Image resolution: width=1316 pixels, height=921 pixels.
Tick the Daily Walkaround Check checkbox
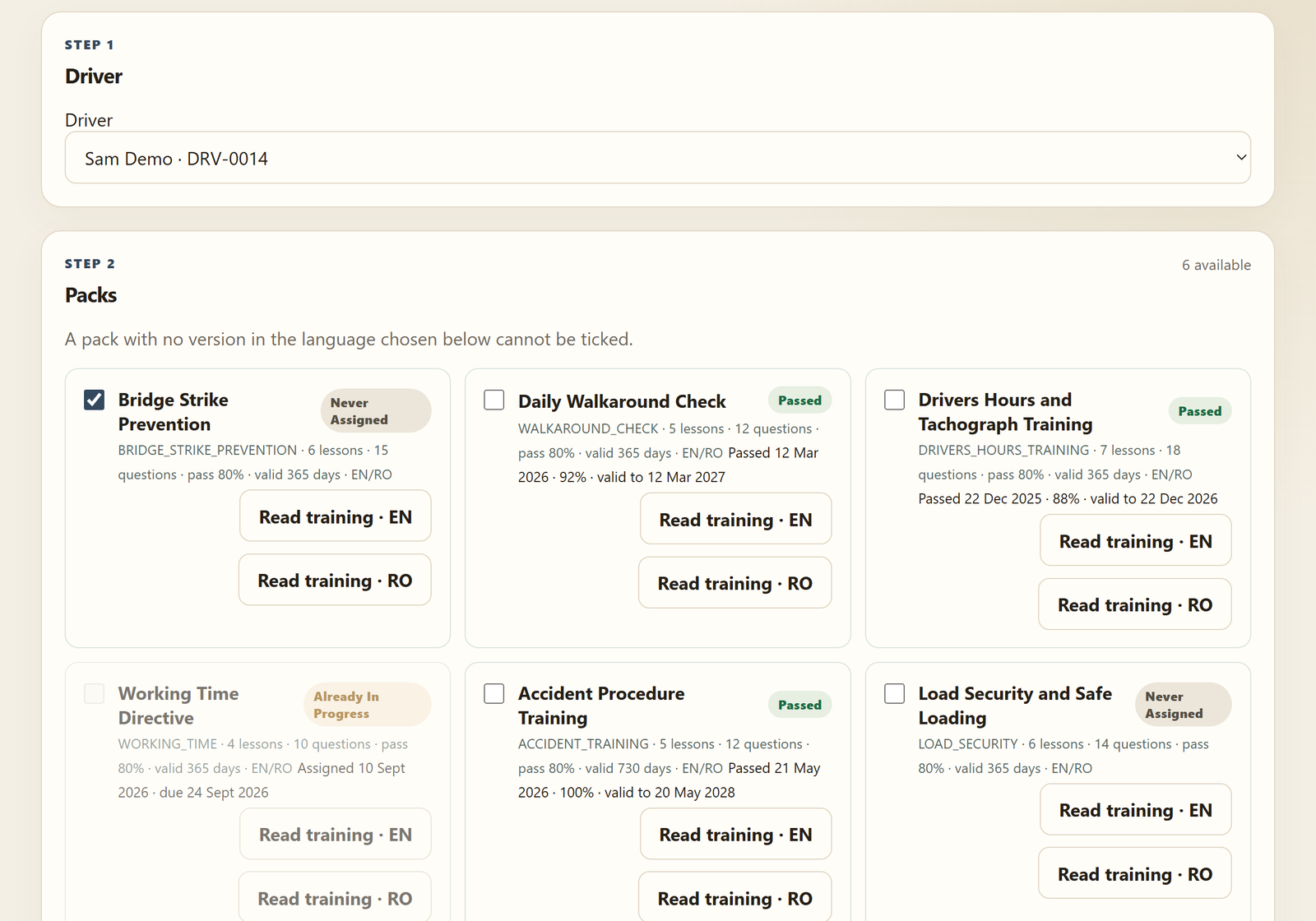pos(494,400)
